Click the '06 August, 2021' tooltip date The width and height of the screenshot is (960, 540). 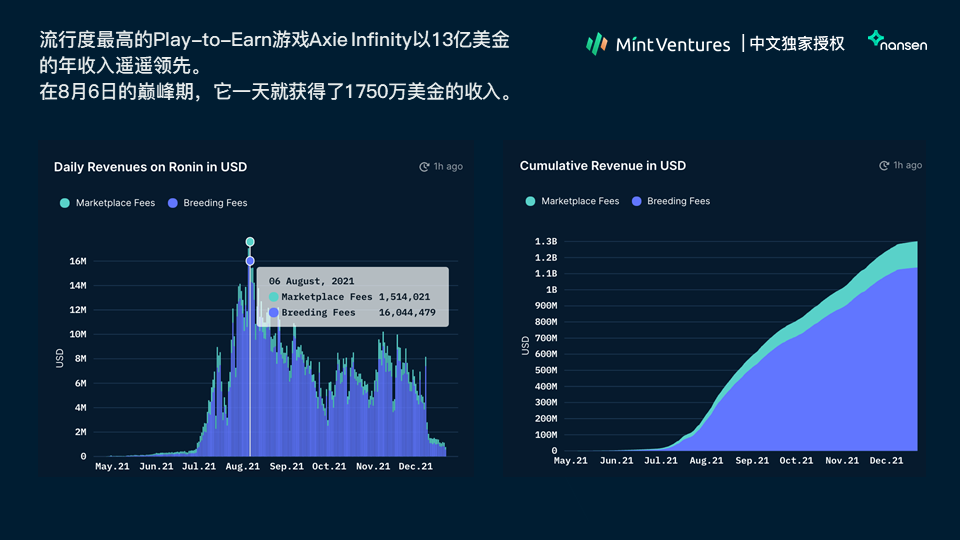312,281
